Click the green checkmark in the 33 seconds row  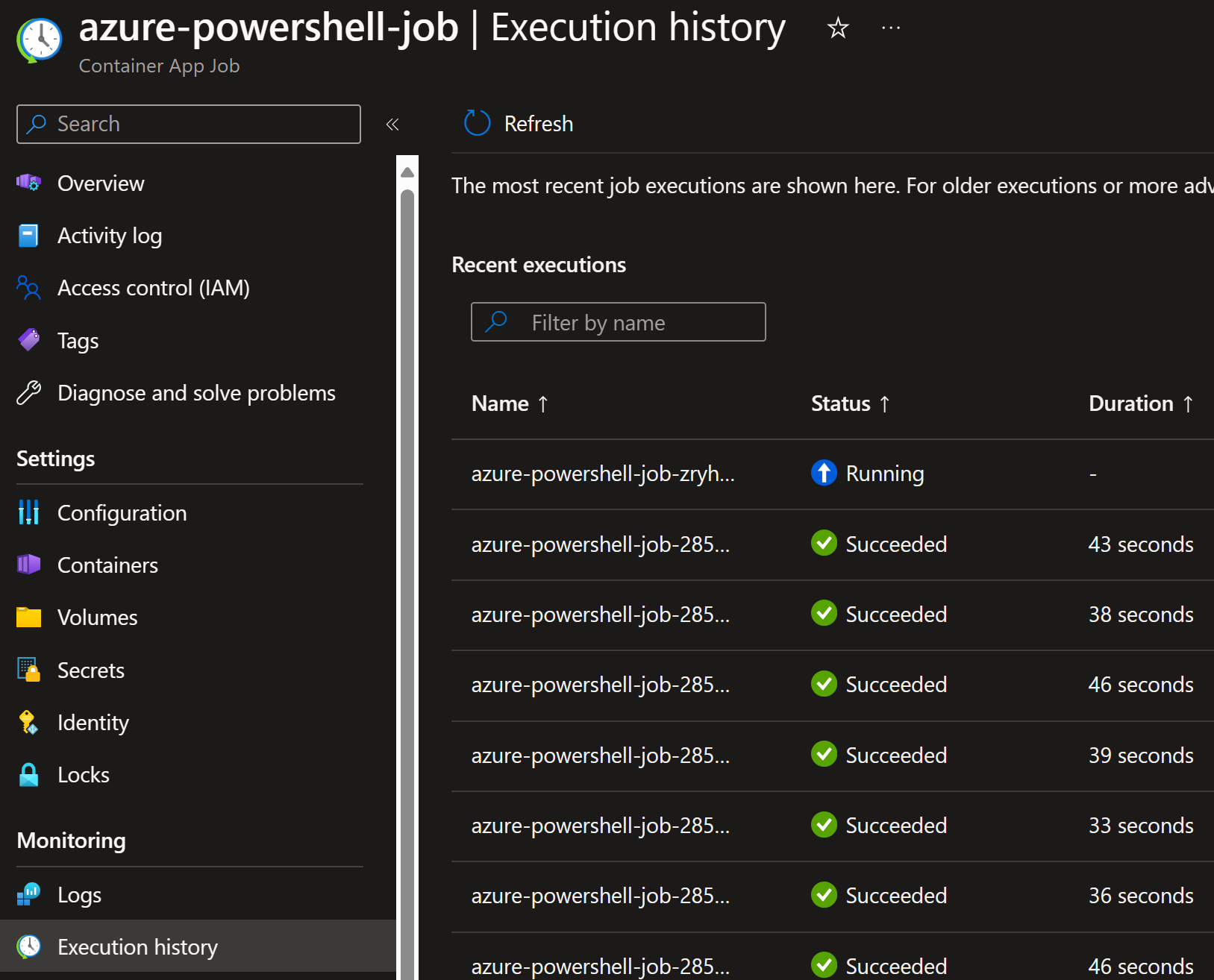(824, 824)
